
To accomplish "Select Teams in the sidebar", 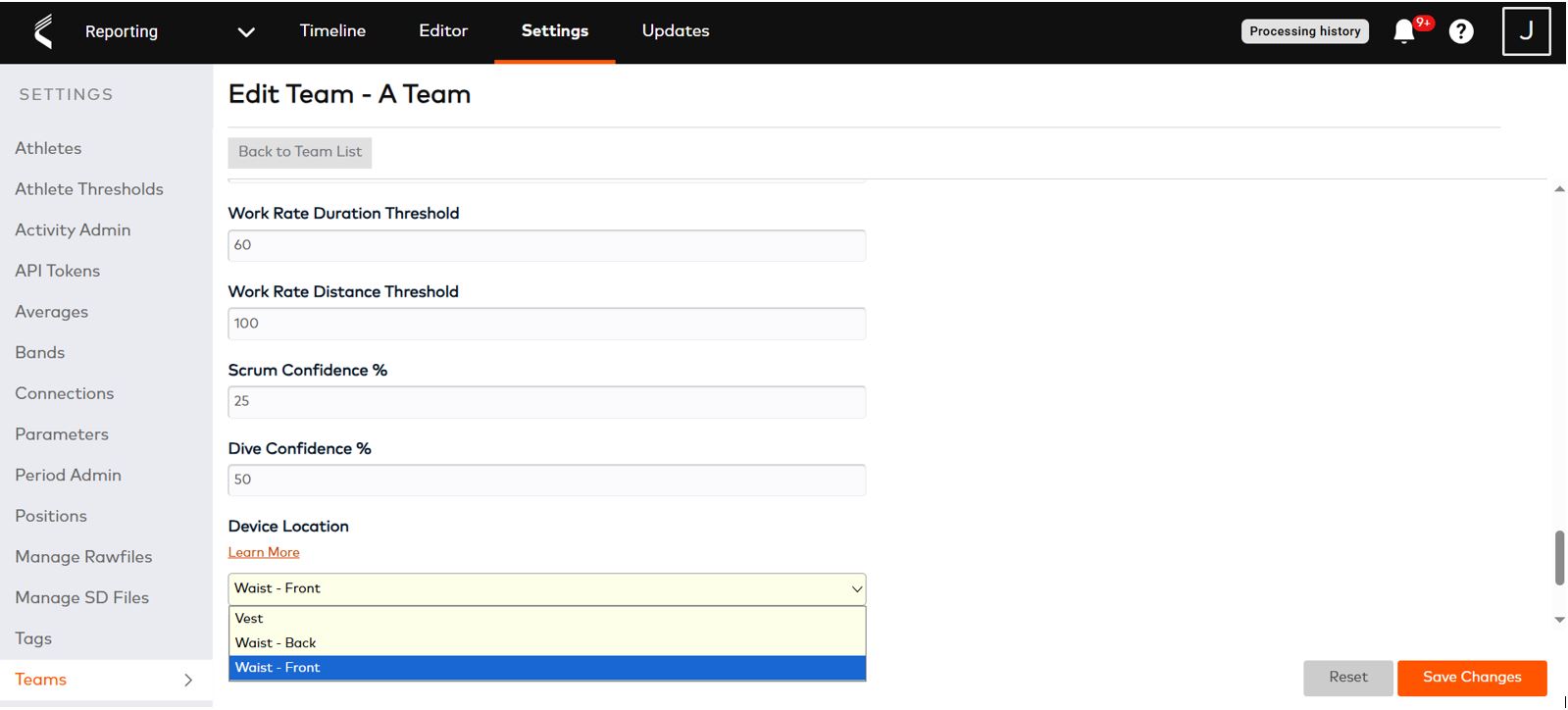I will pyautogui.click(x=40, y=680).
